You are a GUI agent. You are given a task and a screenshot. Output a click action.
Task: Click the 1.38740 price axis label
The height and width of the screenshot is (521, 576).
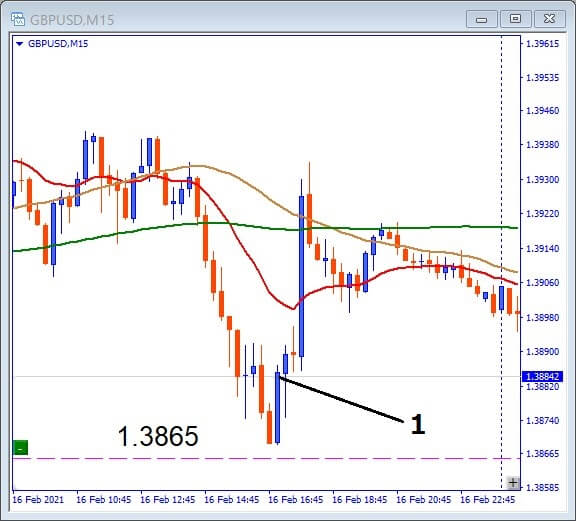(543, 421)
